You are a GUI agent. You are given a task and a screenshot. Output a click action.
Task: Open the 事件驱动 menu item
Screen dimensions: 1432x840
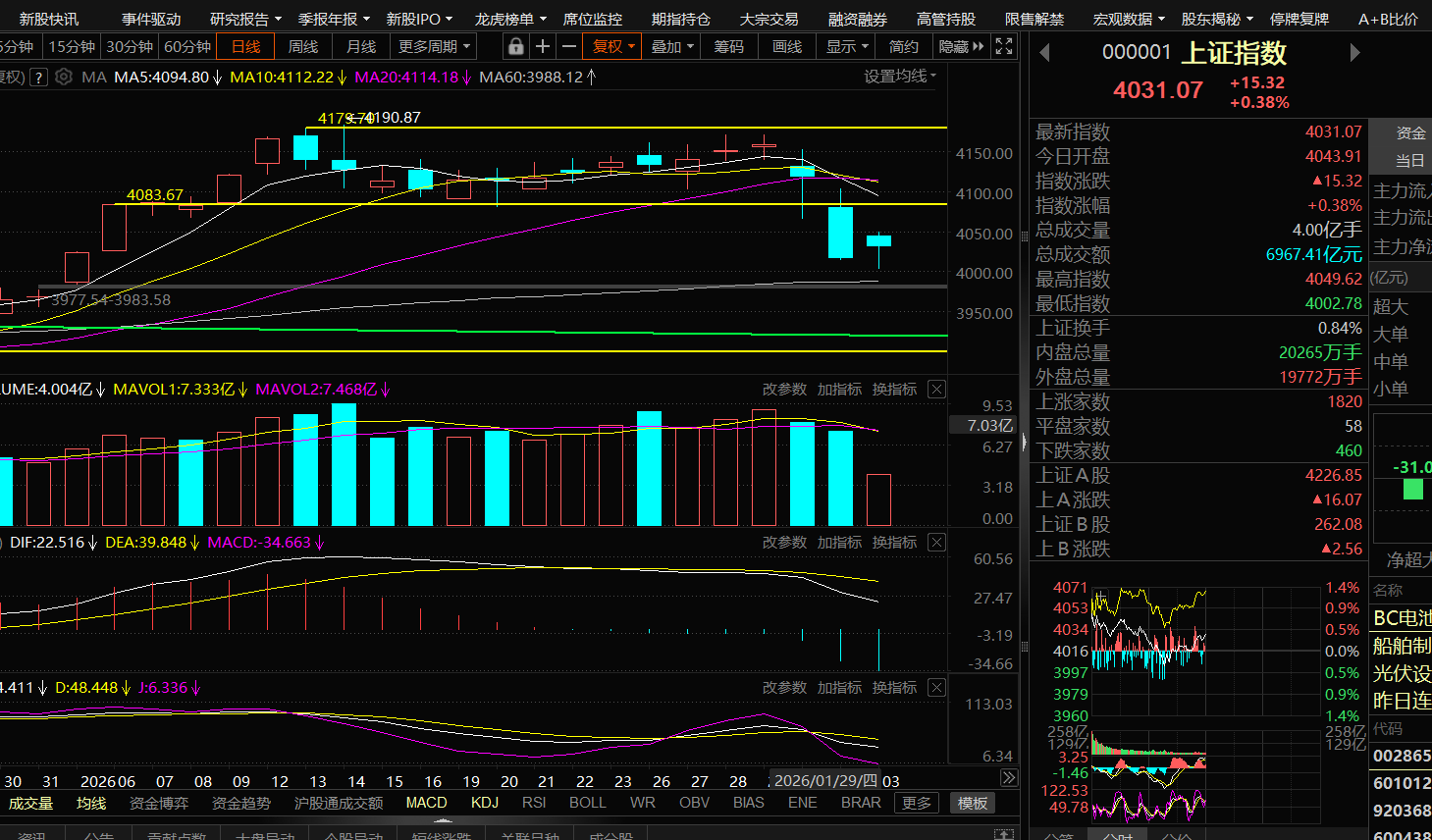[151, 19]
